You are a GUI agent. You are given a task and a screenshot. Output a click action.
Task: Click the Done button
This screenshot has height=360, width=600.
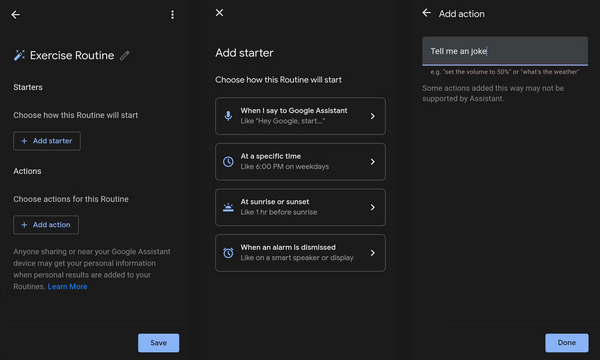click(x=567, y=343)
